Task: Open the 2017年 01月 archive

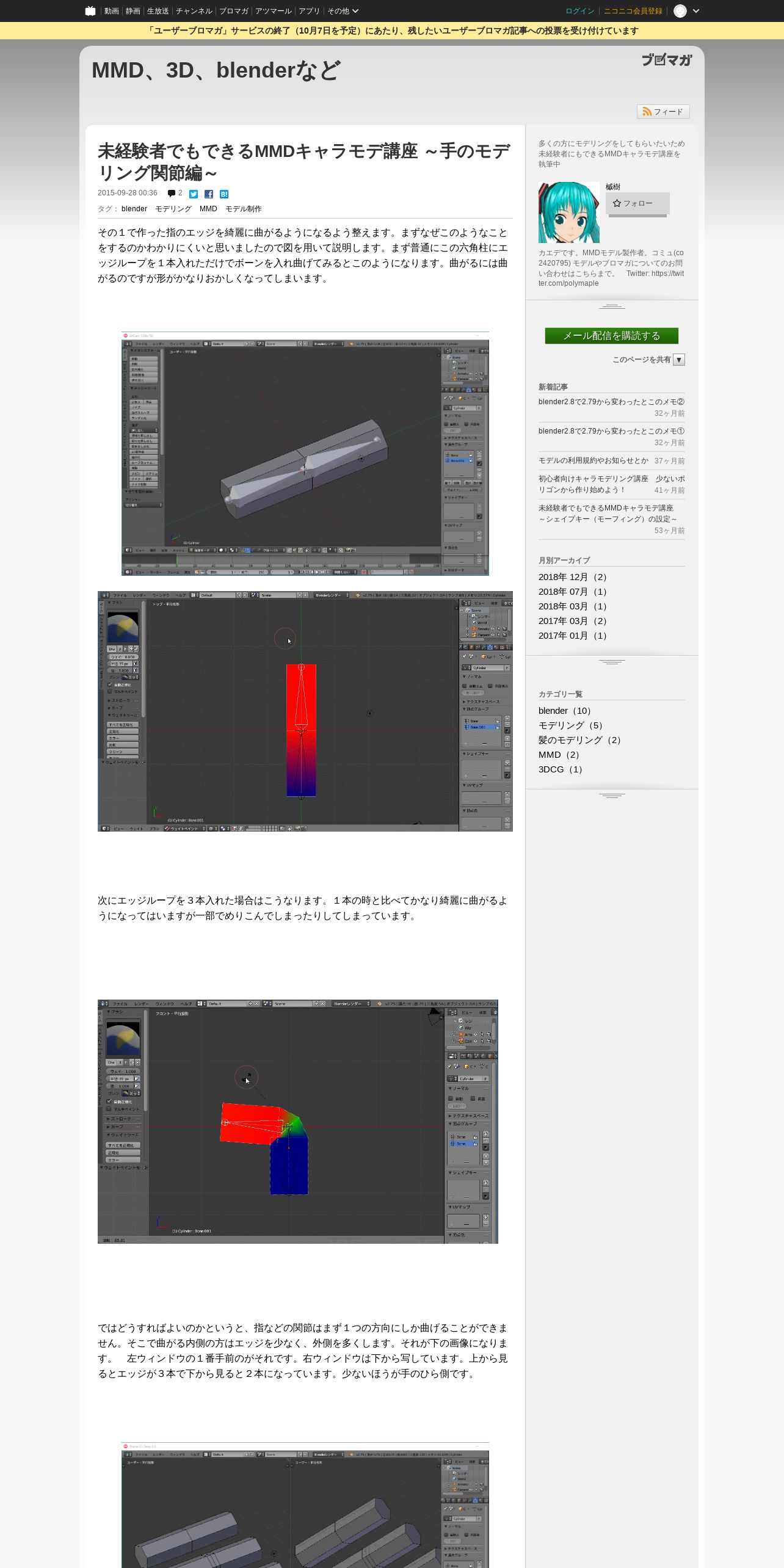Action: coord(574,636)
